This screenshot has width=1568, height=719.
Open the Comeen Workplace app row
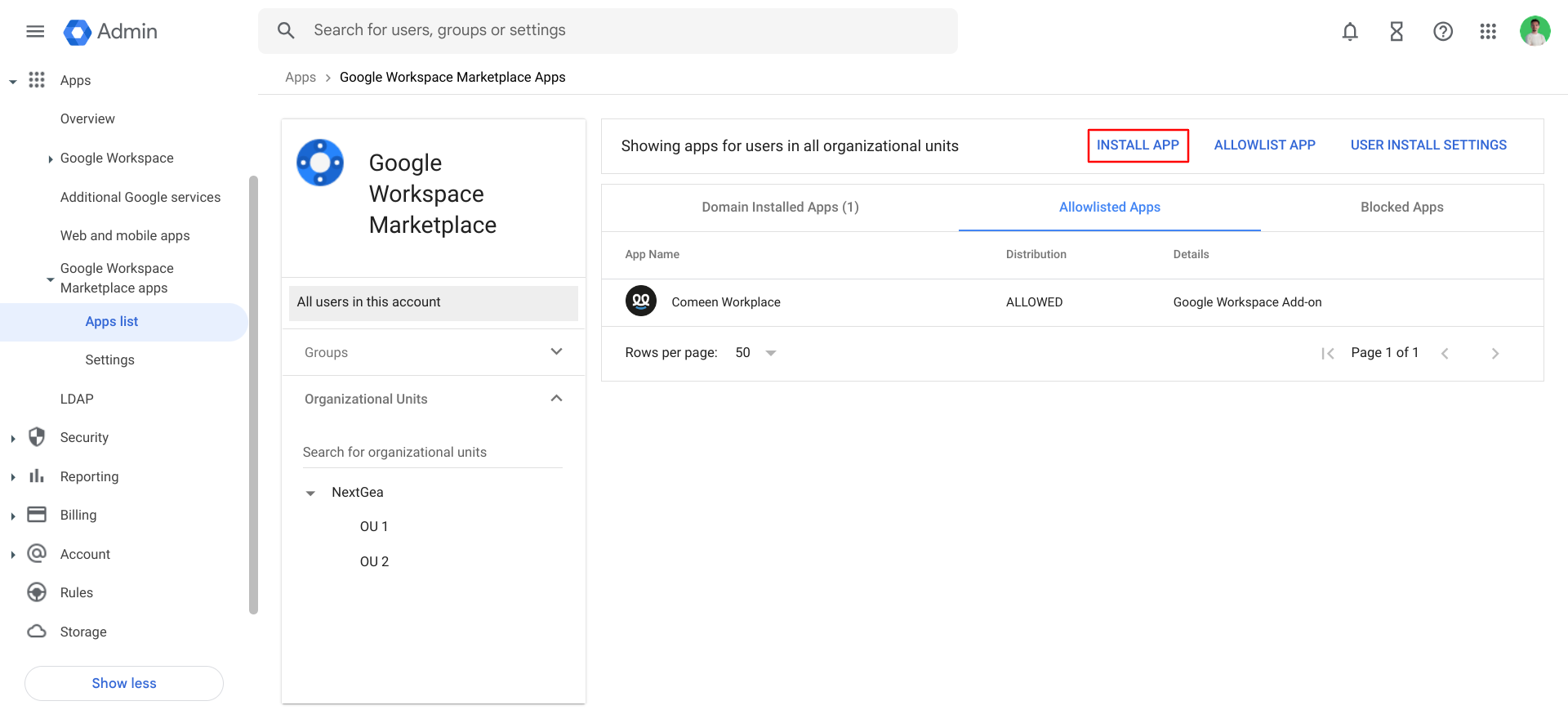click(1072, 302)
